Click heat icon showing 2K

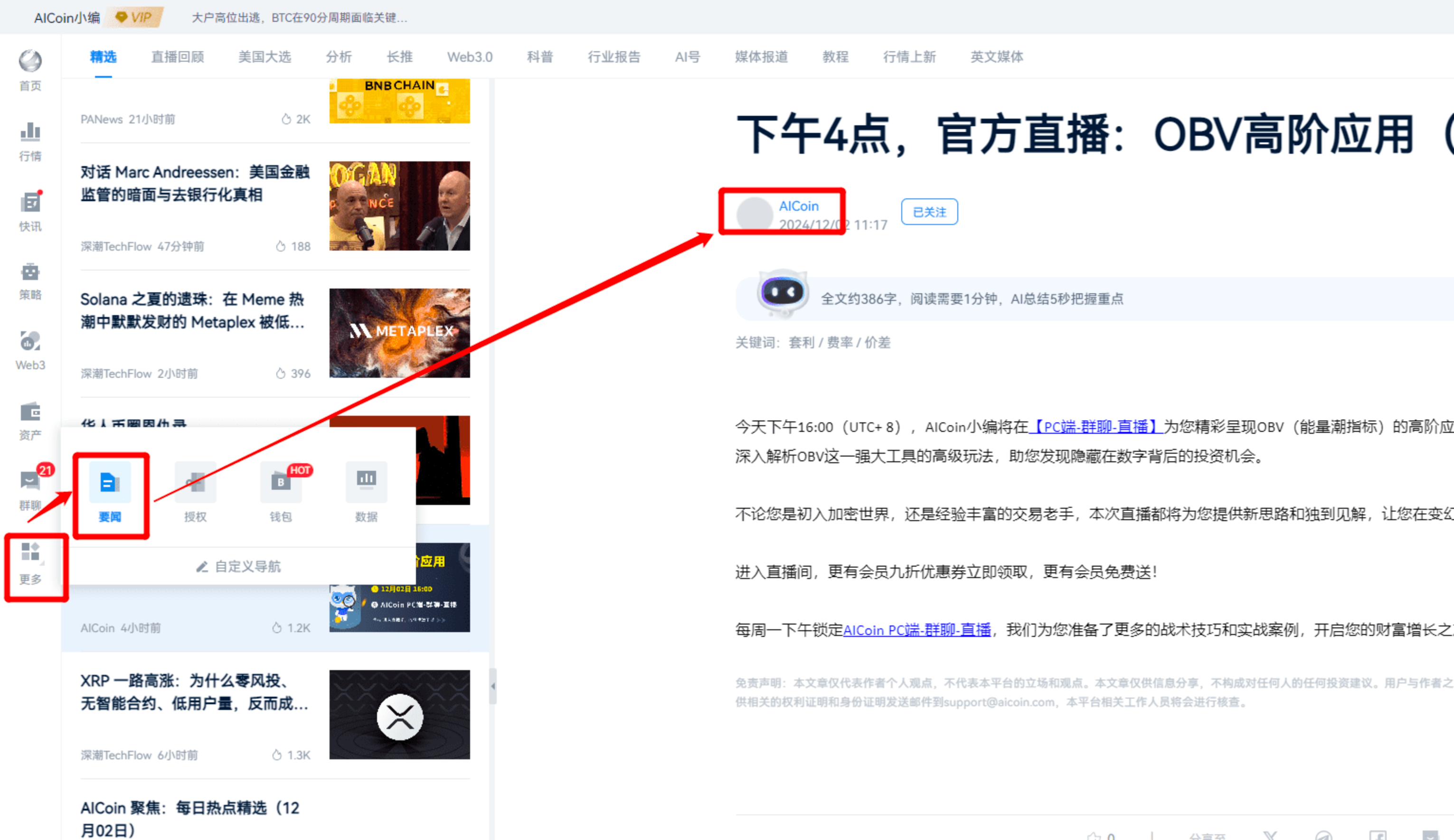click(286, 119)
